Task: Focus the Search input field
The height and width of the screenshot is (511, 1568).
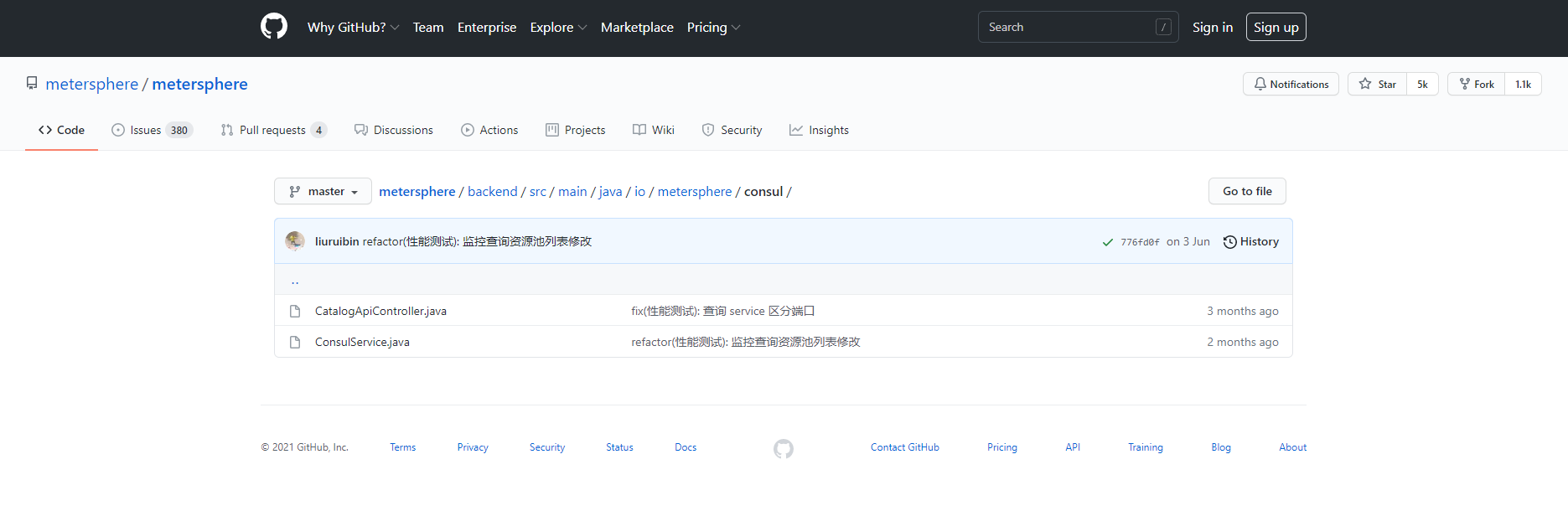Action: tap(1078, 27)
